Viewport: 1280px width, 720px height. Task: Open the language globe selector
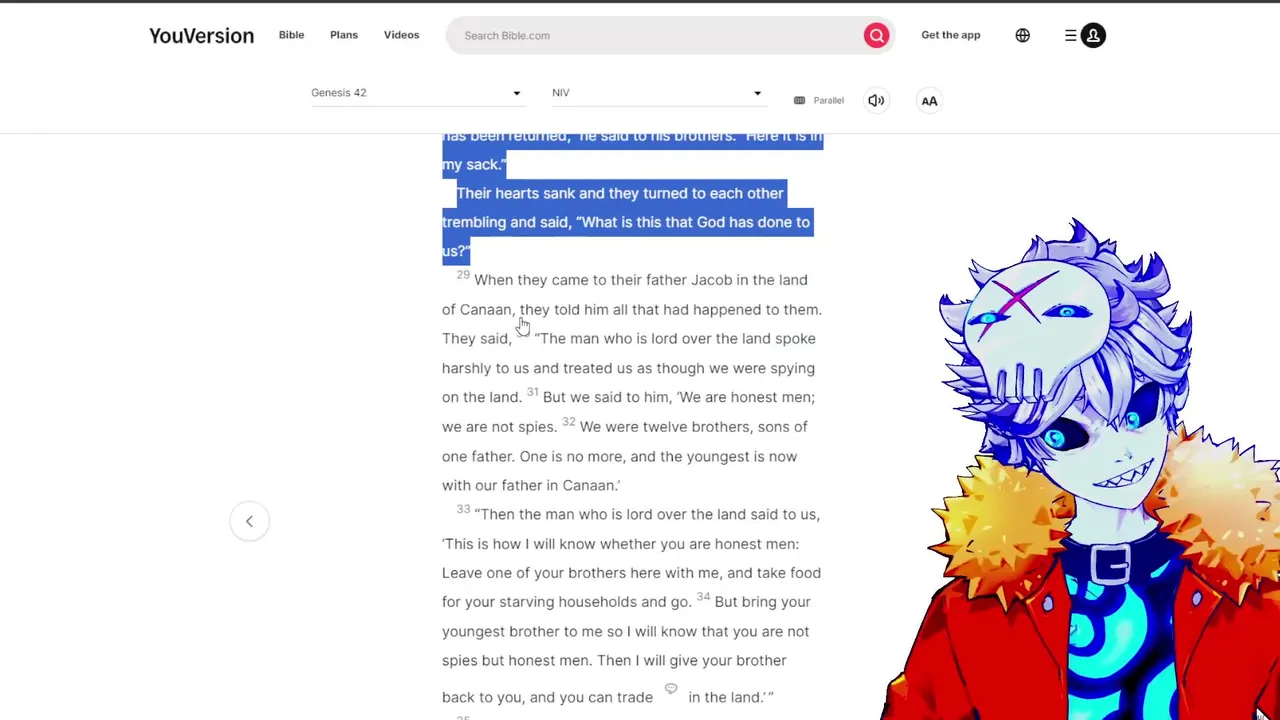pyautogui.click(x=1022, y=35)
